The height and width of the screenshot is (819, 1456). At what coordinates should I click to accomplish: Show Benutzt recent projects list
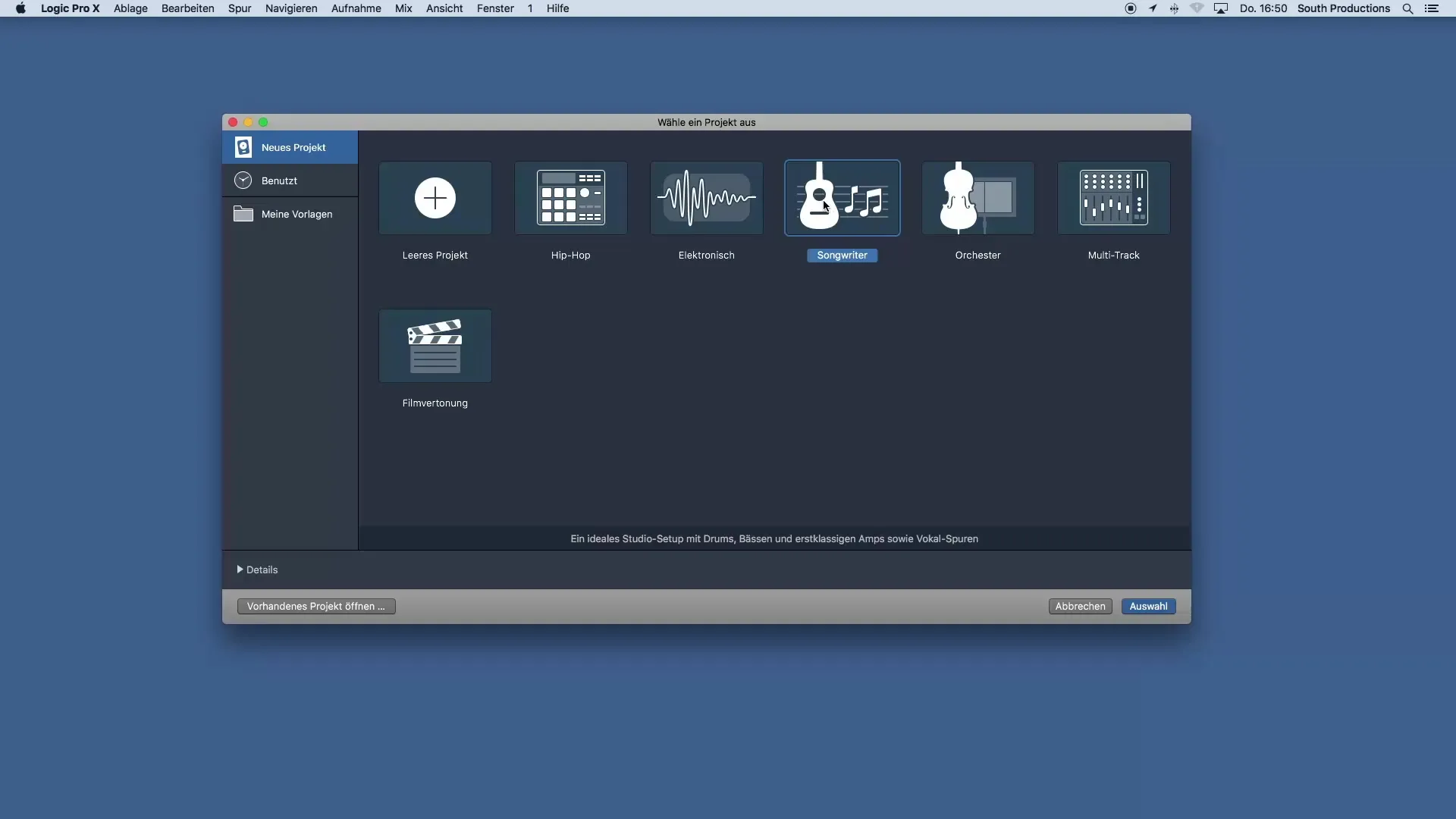point(290,180)
